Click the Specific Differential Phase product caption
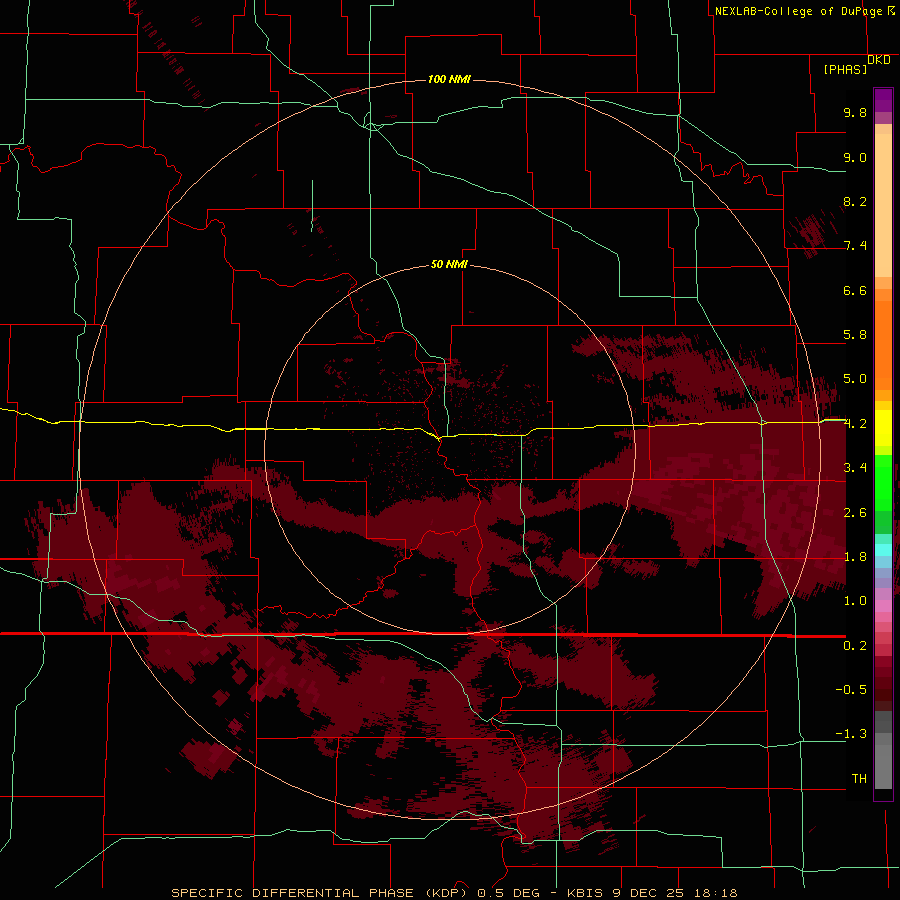 click(454, 893)
